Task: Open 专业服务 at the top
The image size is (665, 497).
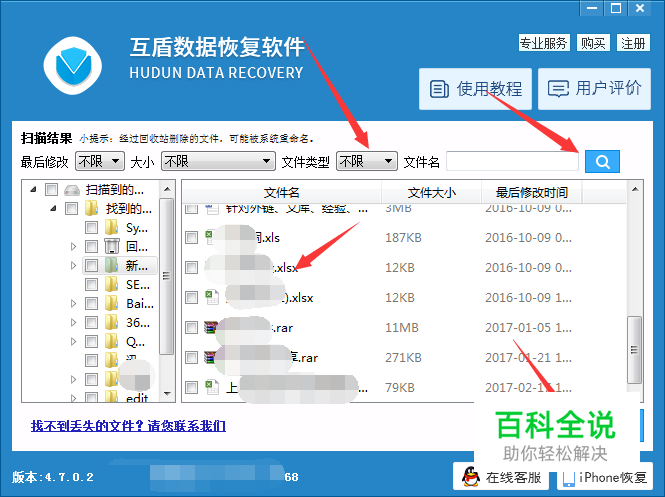Action: tap(544, 43)
